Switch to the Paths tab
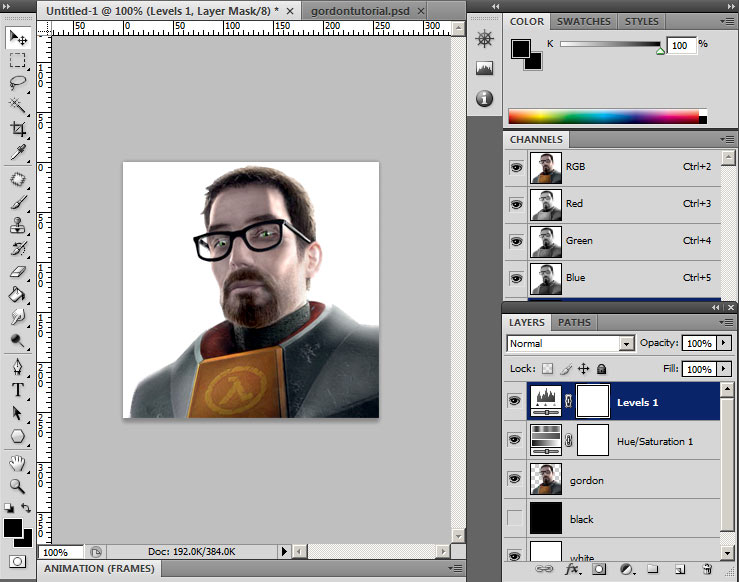739x582 pixels. [x=574, y=322]
